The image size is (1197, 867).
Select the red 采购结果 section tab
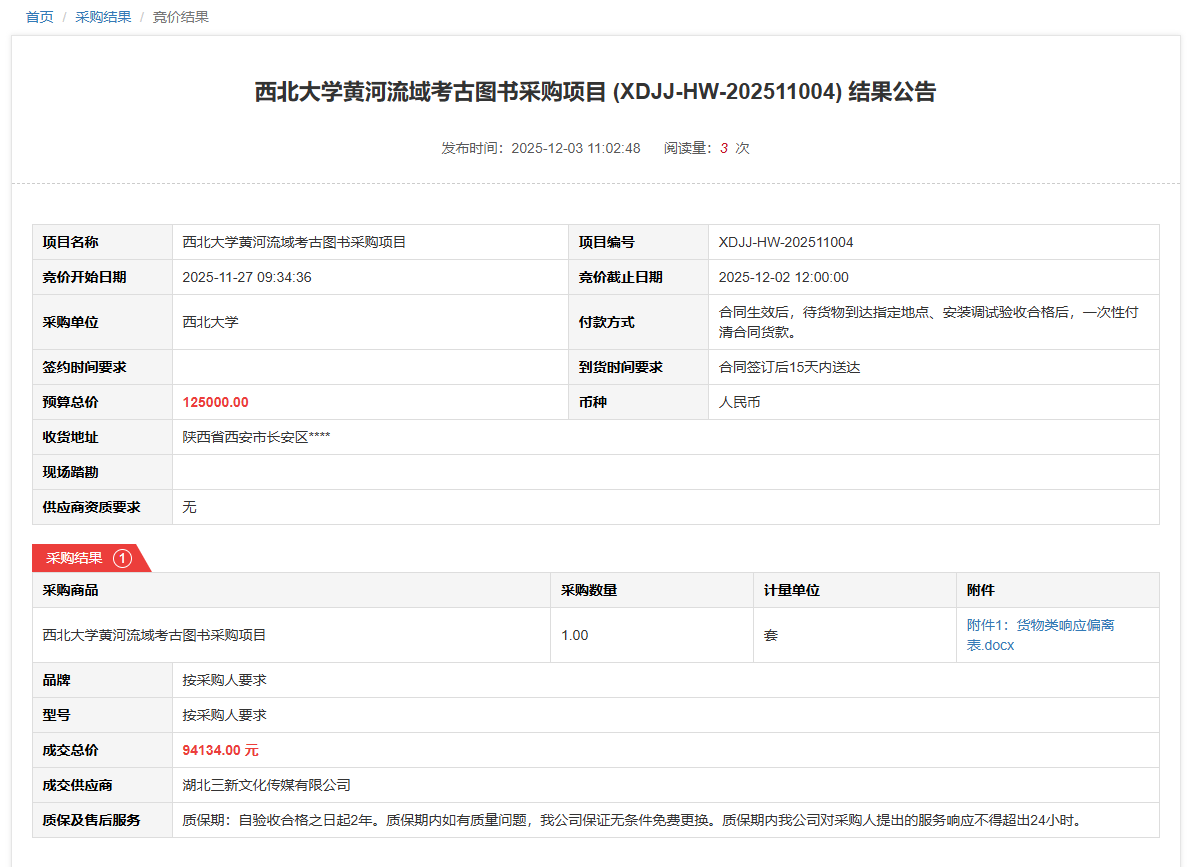[x=75, y=558]
